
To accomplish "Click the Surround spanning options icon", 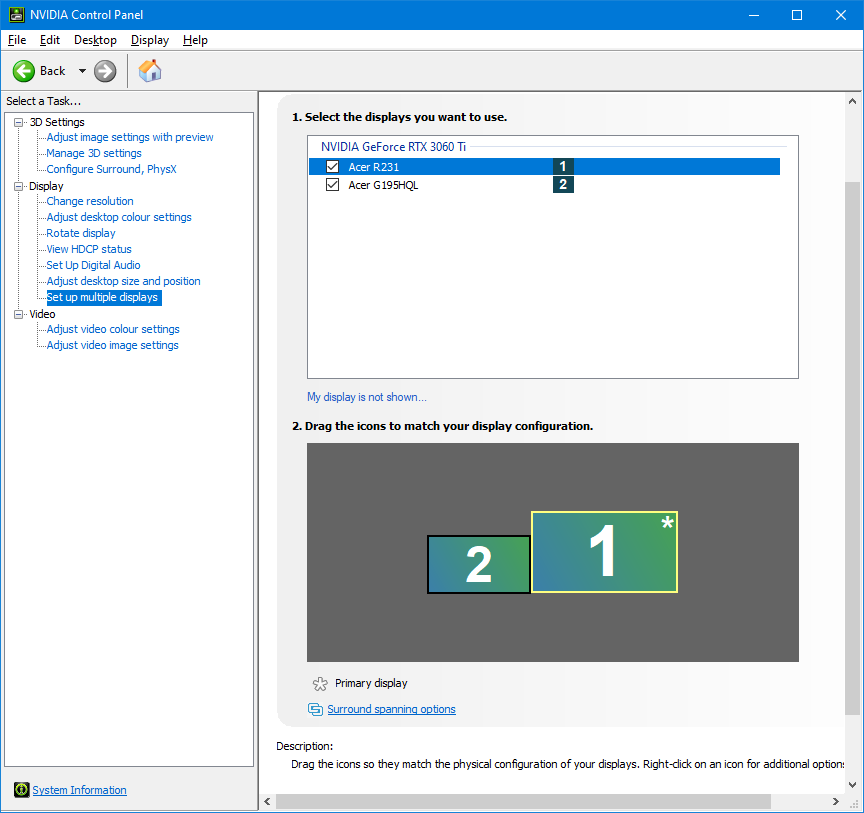I will pos(315,709).
